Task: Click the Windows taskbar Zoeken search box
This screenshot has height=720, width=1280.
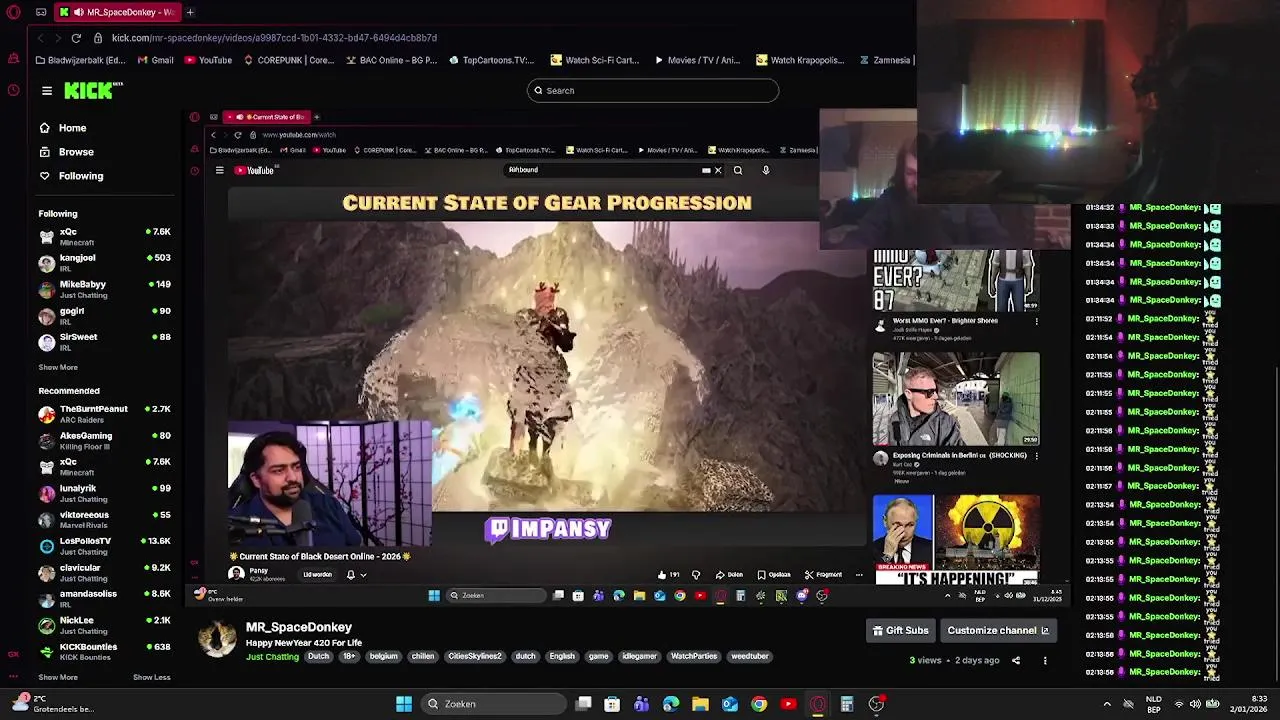Action: click(x=494, y=704)
